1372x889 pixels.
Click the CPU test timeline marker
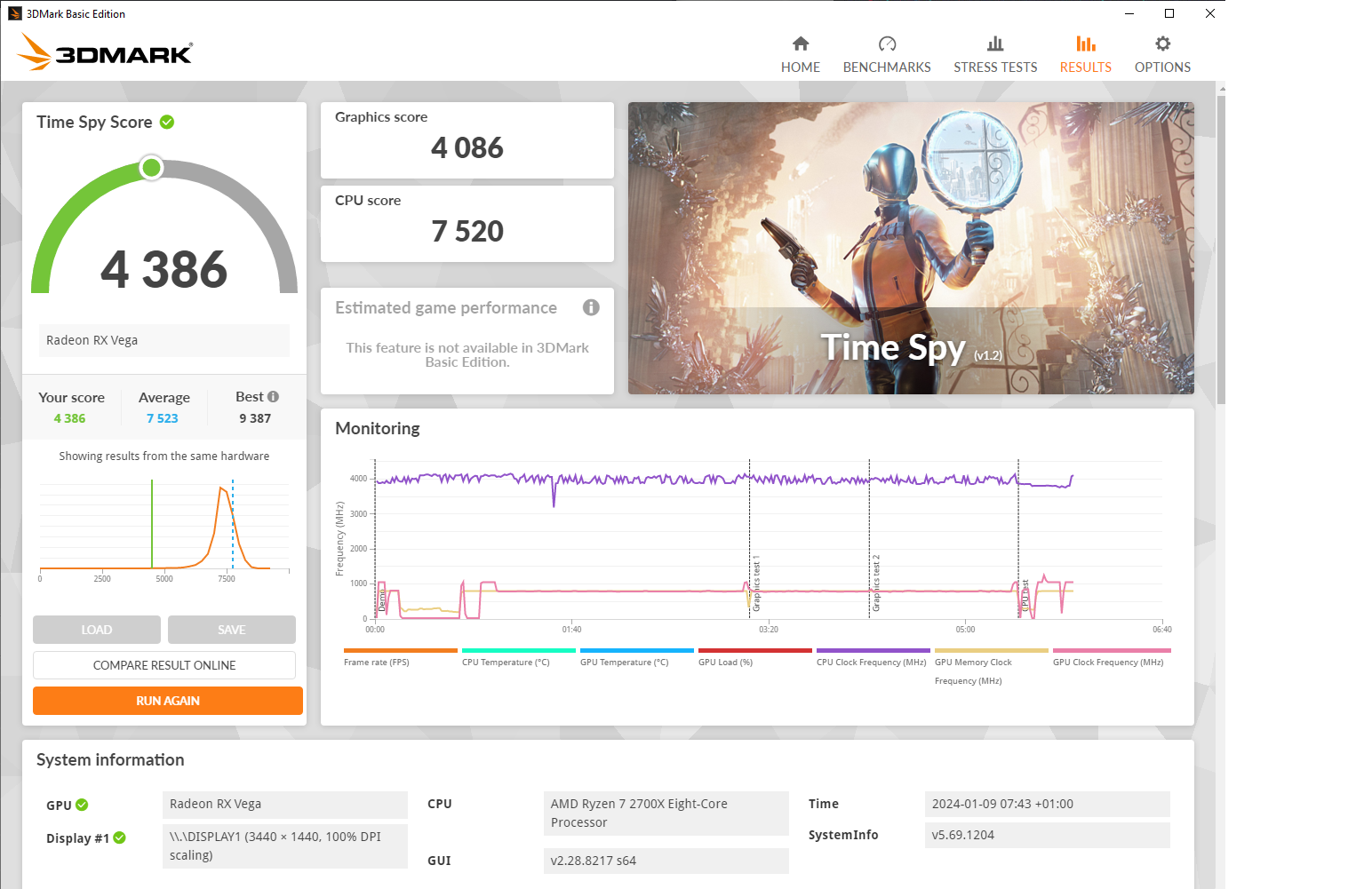(1025, 595)
